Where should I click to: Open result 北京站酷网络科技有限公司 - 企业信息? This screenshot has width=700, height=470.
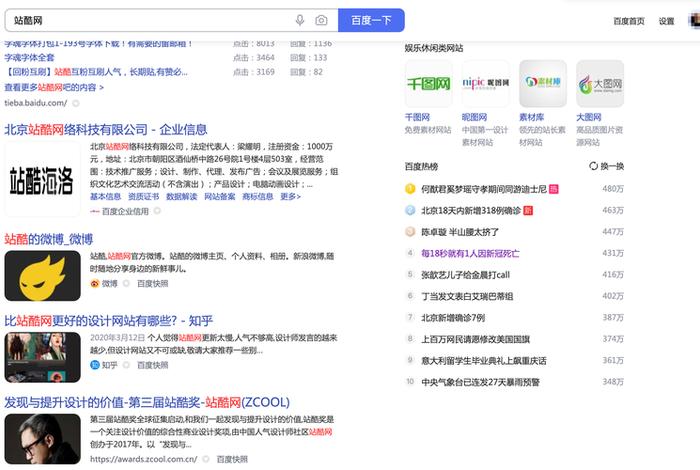pyautogui.click(x=106, y=129)
